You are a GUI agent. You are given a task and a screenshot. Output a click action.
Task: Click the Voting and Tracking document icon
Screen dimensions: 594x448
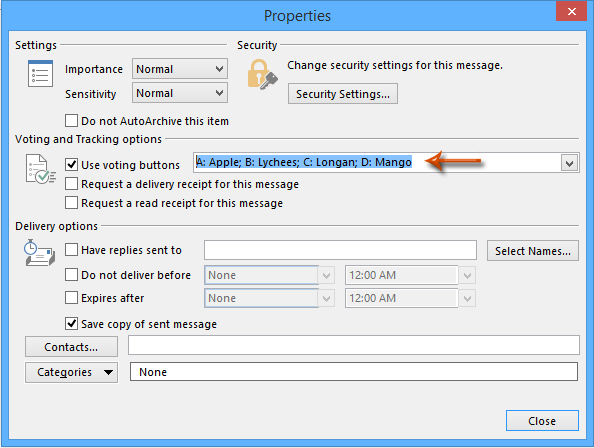[41, 169]
